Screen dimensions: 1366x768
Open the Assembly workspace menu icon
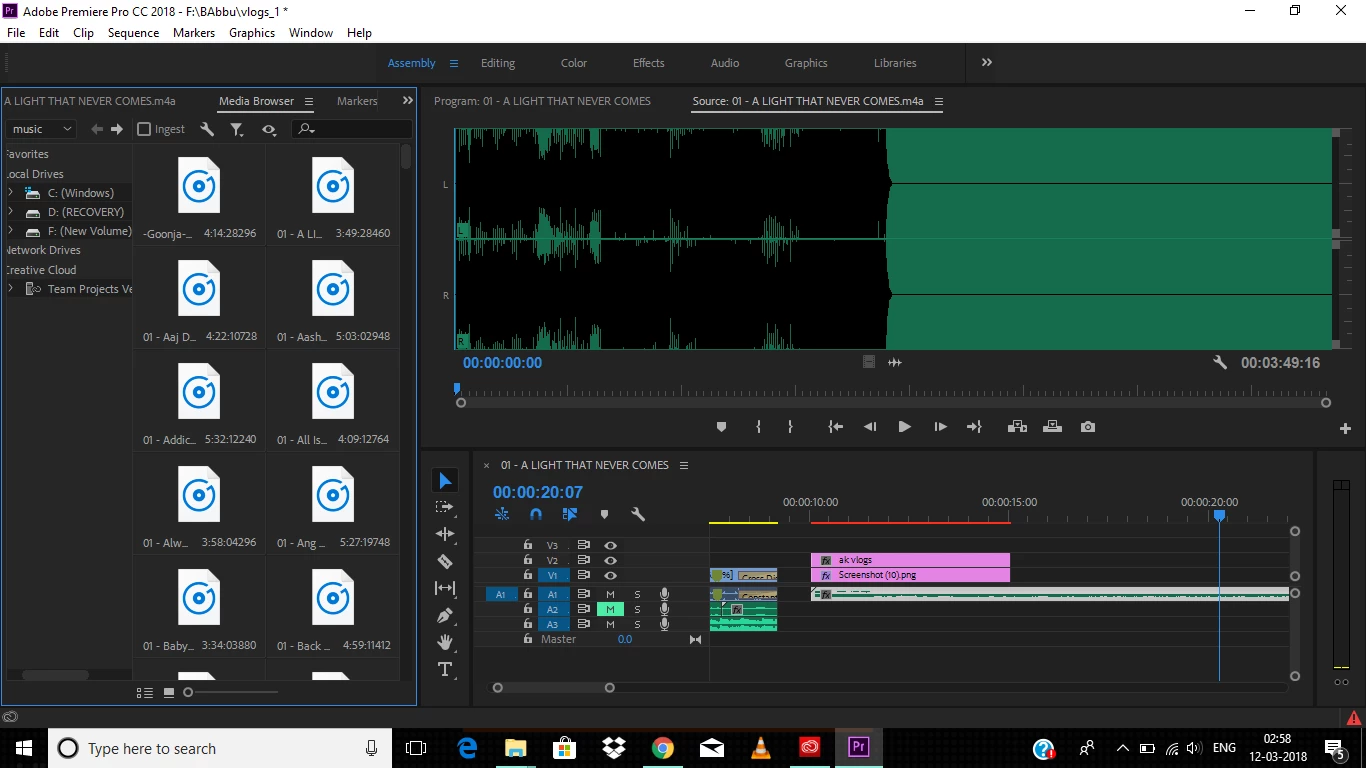click(x=453, y=63)
